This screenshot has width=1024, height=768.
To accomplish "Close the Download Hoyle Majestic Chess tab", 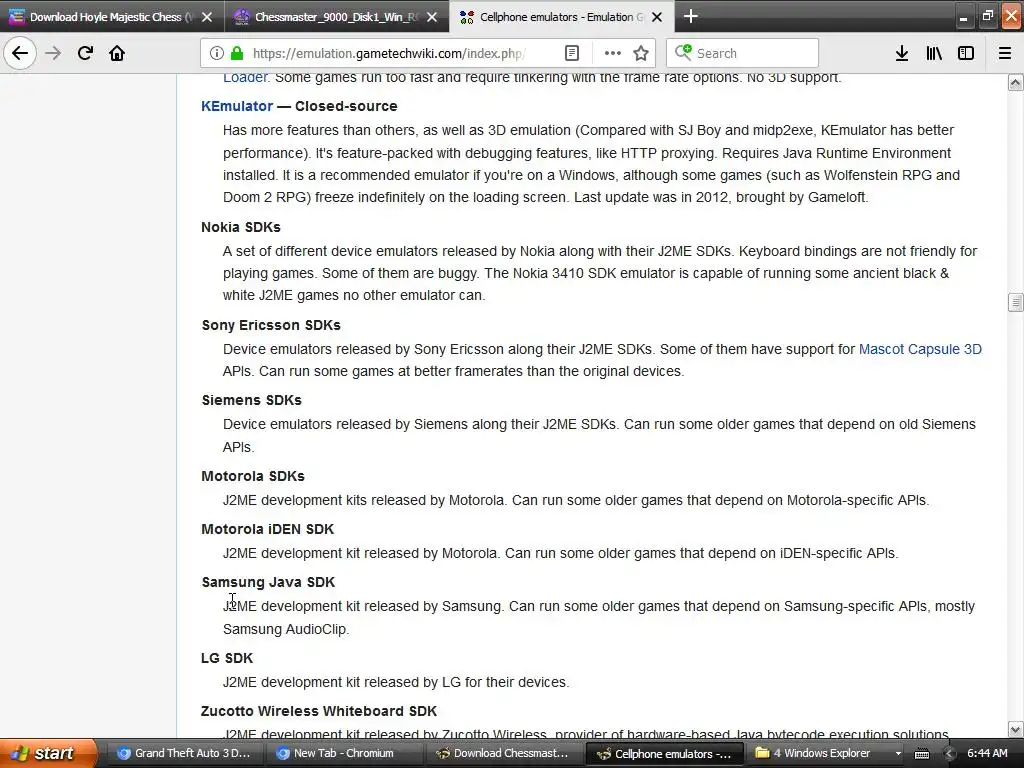I will pyautogui.click(x=207, y=17).
